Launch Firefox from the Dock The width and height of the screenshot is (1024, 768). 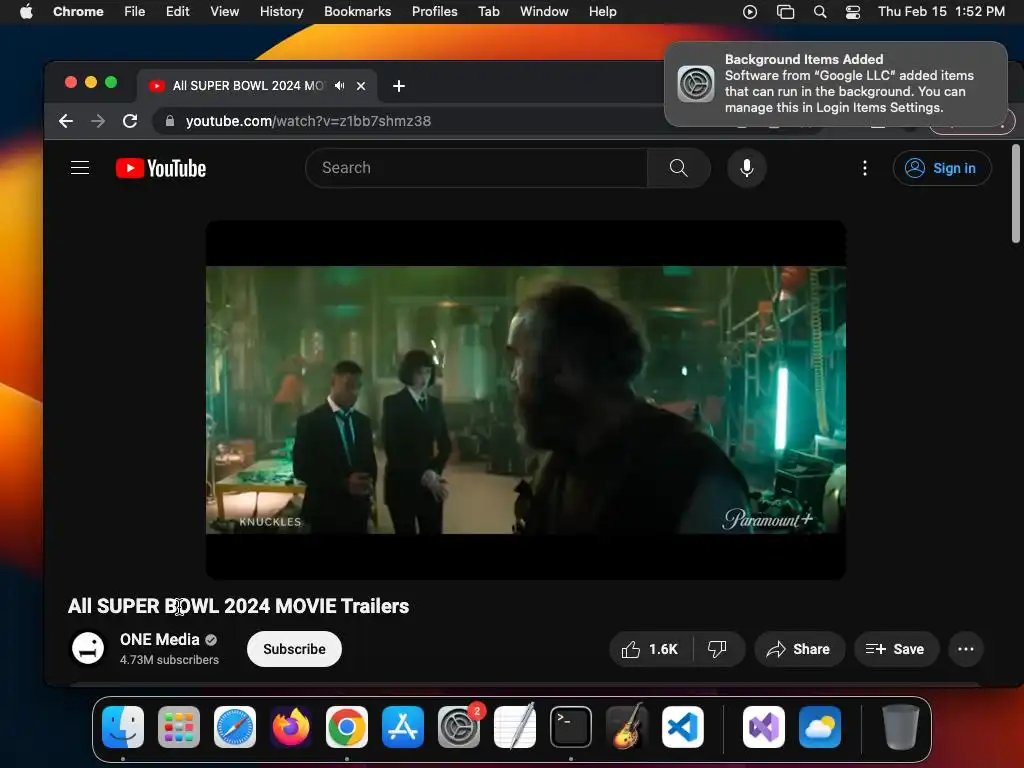pyautogui.click(x=291, y=727)
